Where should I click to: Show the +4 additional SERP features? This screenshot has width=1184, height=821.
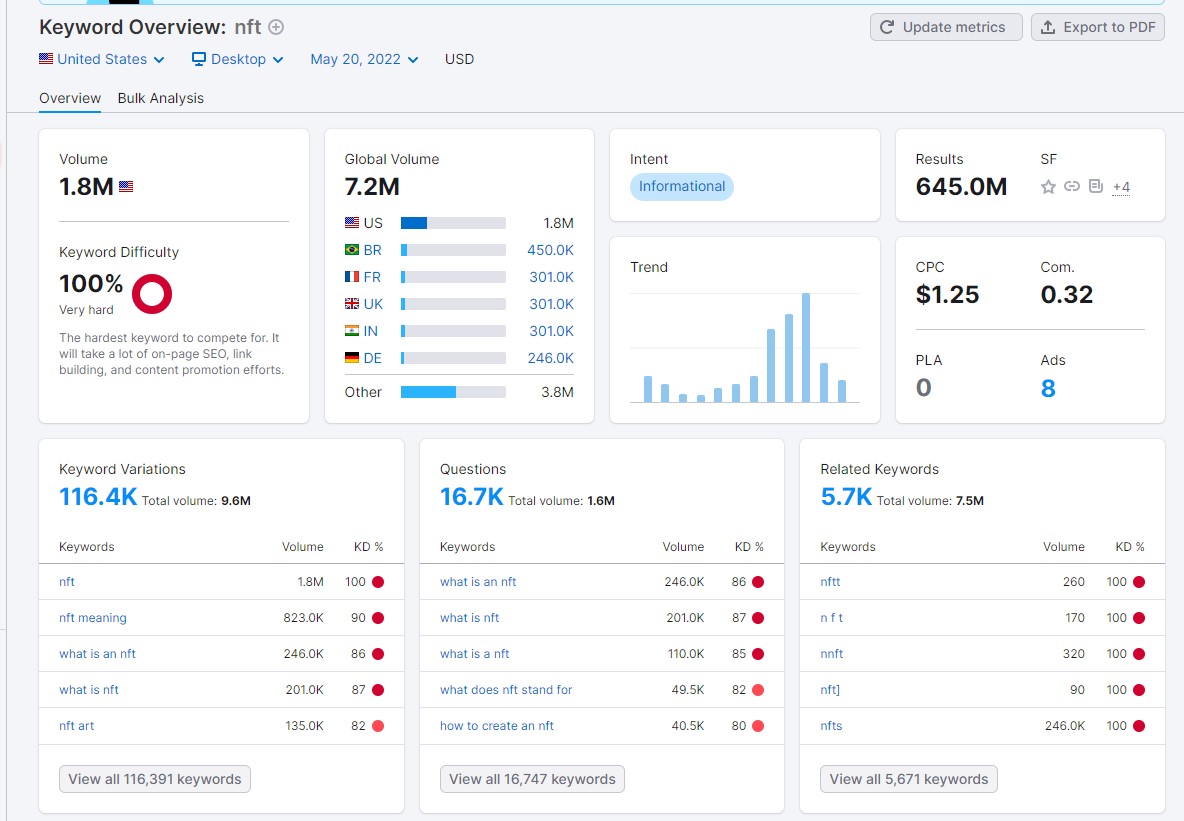1121,187
